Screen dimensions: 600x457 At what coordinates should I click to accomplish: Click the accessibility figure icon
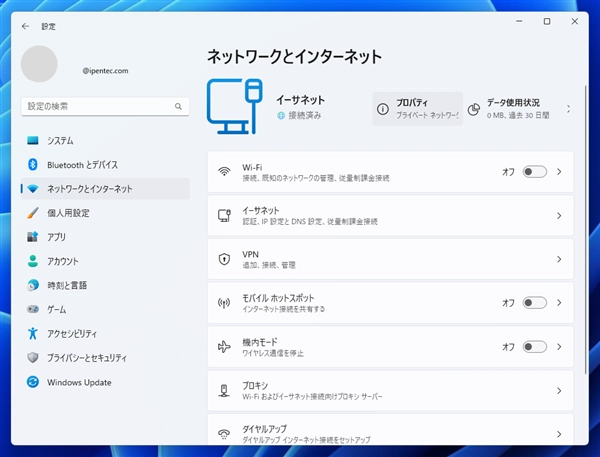[x=33, y=333]
